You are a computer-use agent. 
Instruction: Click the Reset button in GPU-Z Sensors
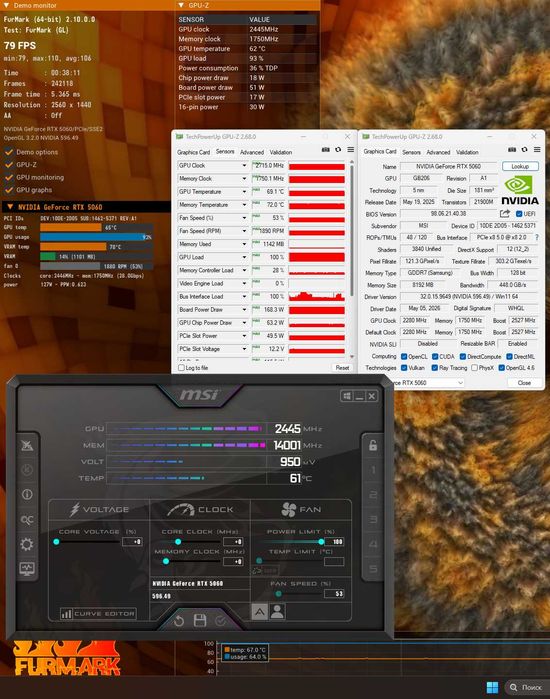pyautogui.click(x=342, y=368)
